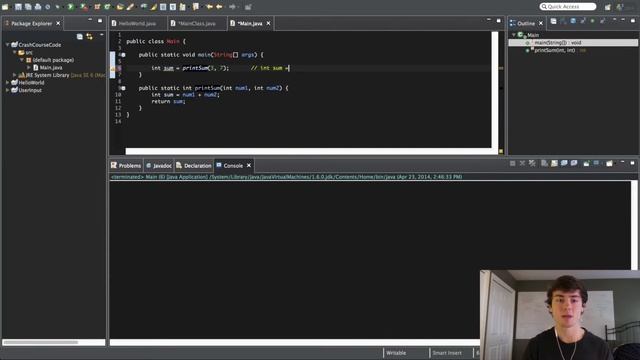This screenshot has width=640, height=360.
Task: Select the Java perspective icon
Action: click(620, 7)
